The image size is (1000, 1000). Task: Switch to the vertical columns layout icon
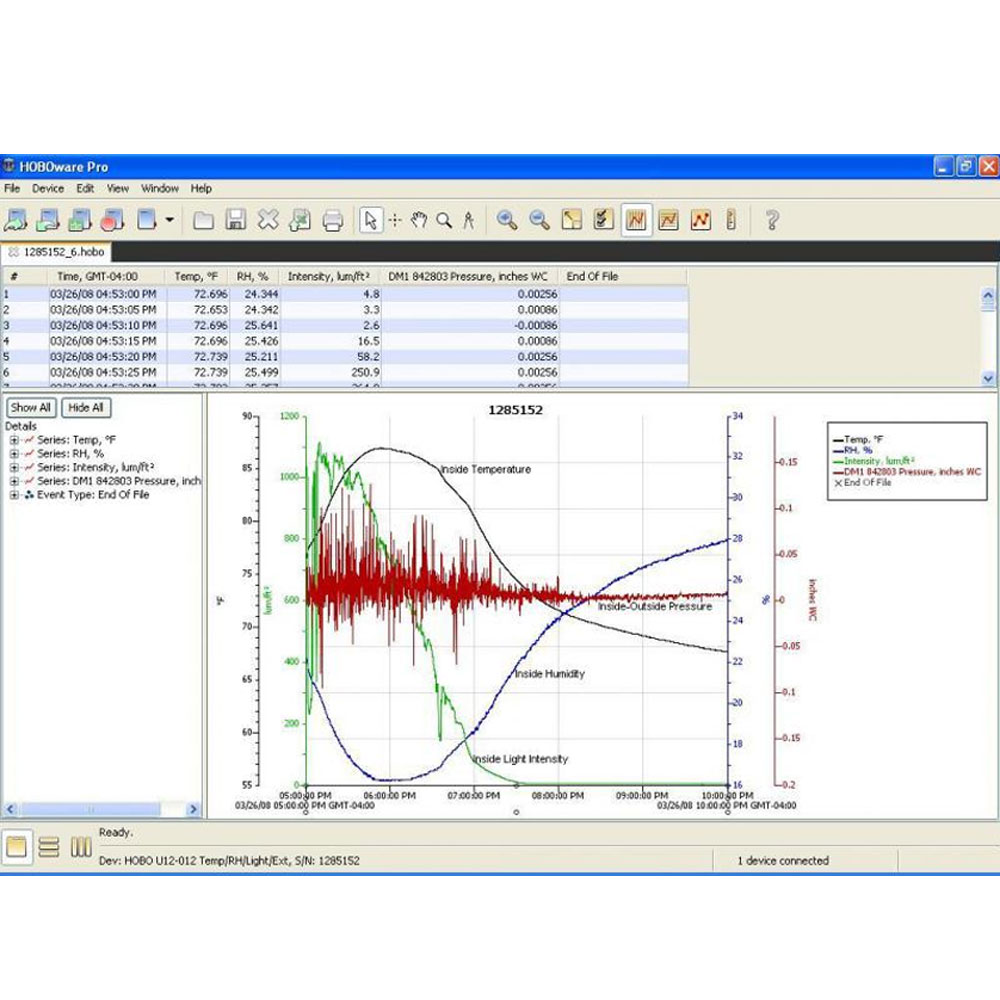[80, 848]
